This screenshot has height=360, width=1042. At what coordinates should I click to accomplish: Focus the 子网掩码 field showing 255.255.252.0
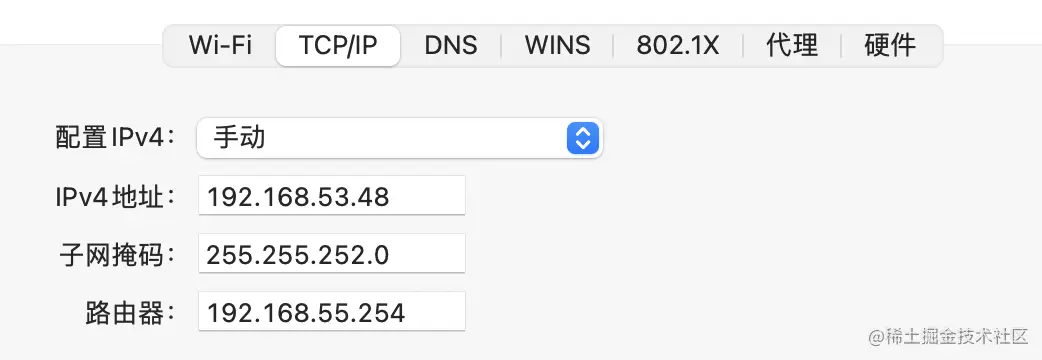(x=332, y=254)
